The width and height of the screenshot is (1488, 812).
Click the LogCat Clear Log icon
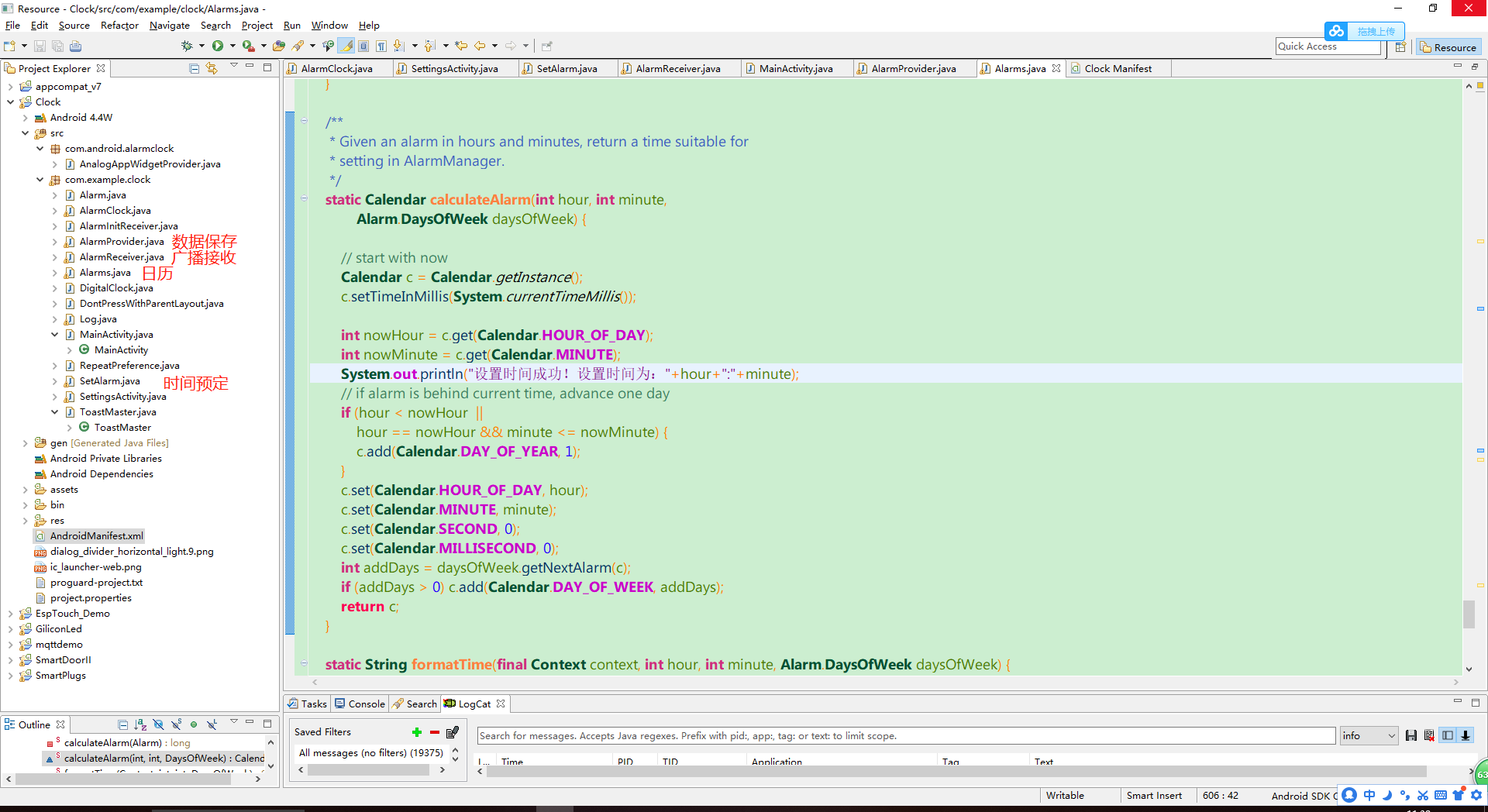tap(1429, 735)
